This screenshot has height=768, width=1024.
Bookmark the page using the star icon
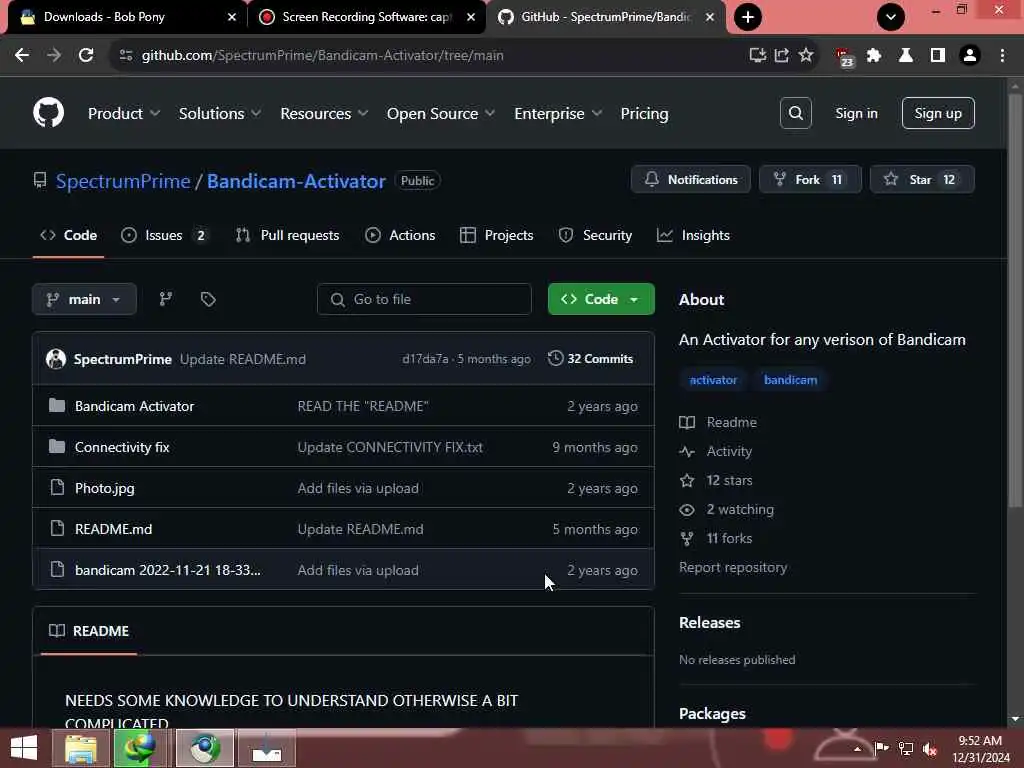coord(806,56)
